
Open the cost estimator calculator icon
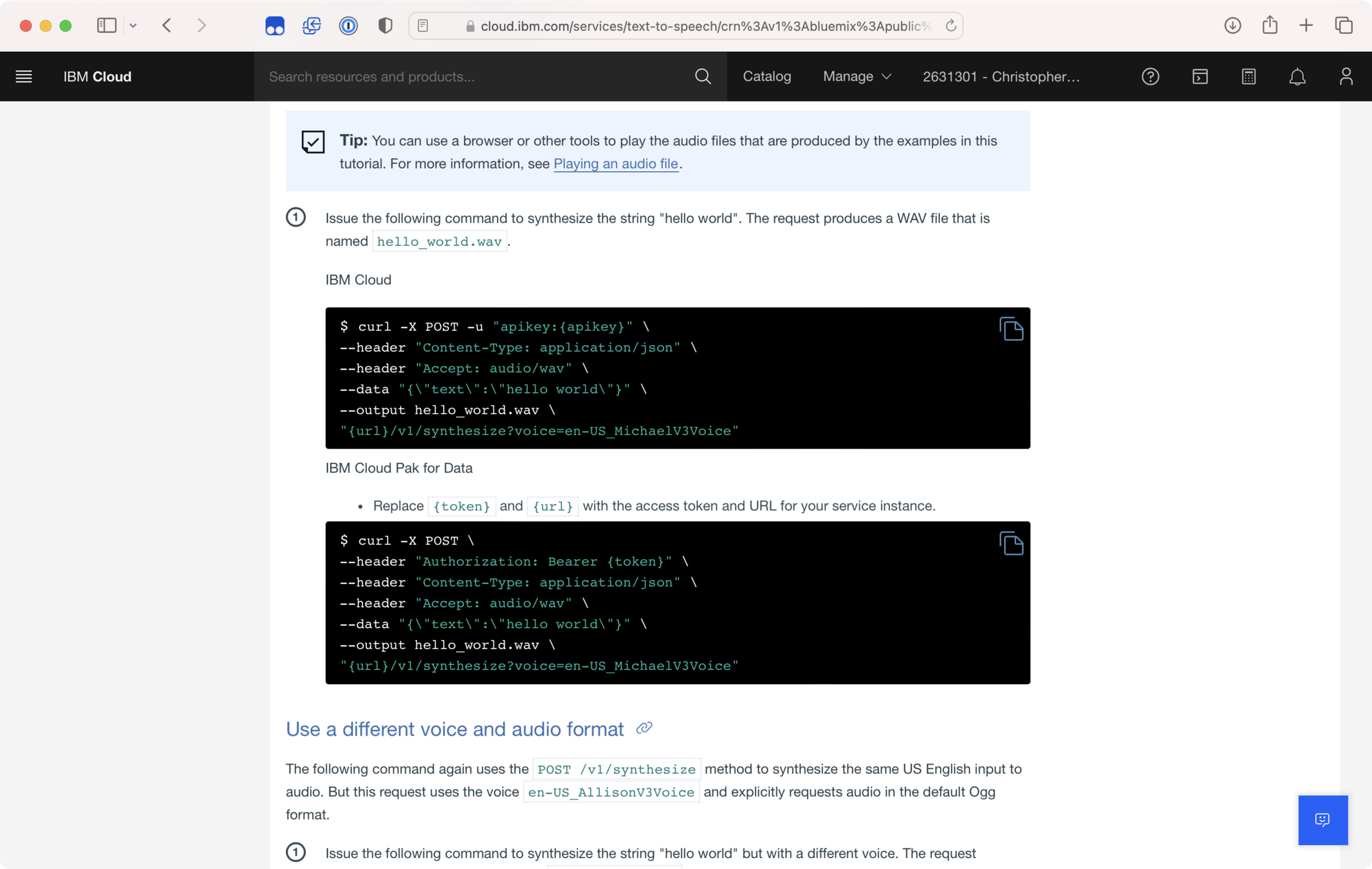click(1248, 77)
